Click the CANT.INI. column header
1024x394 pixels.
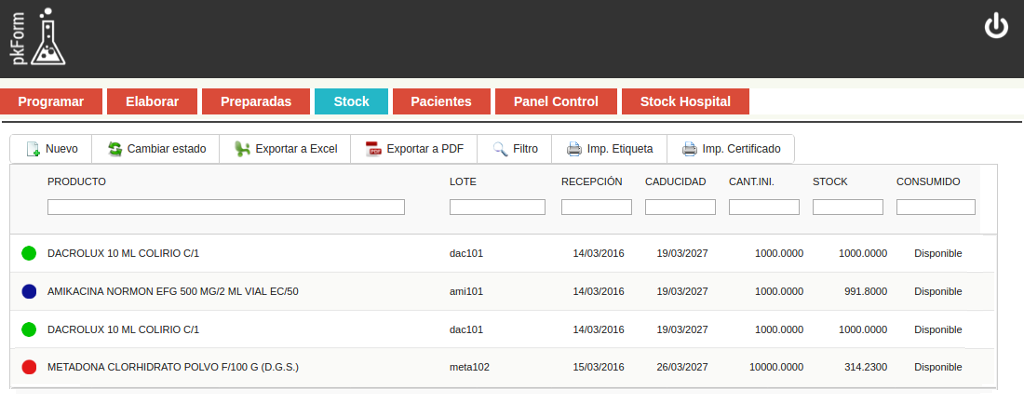[752, 182]
